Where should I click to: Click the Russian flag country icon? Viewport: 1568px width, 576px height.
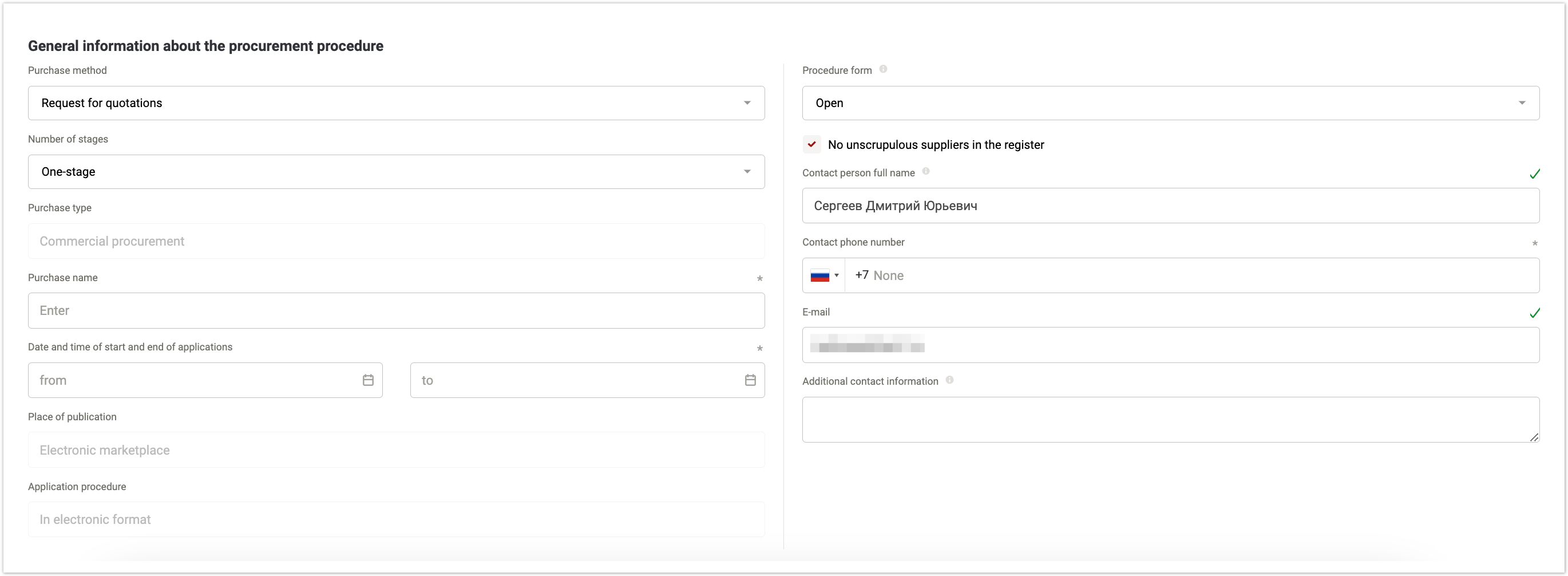[x=819, y=276]
